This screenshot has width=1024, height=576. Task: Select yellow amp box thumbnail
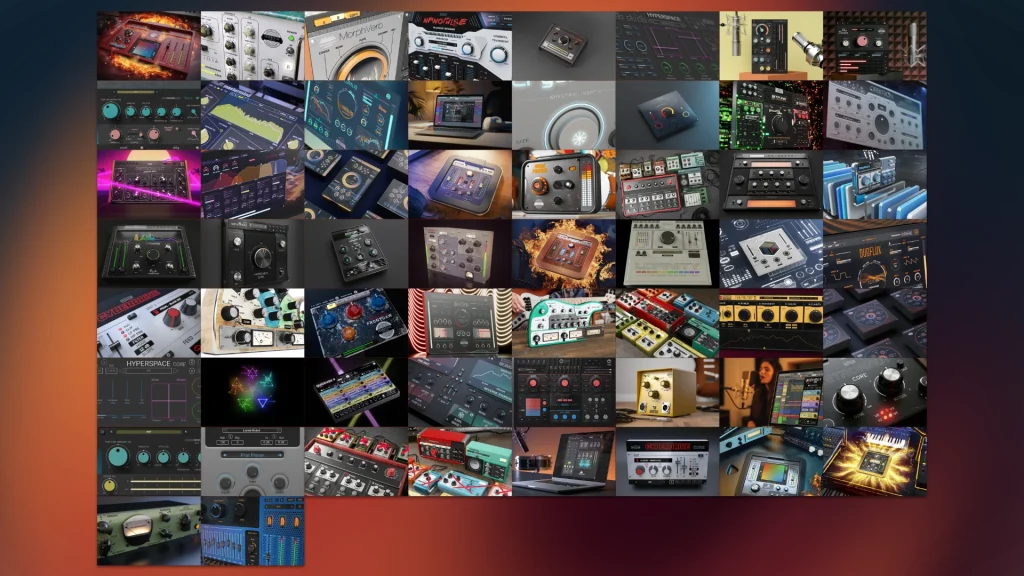click(x=667, y=392)
